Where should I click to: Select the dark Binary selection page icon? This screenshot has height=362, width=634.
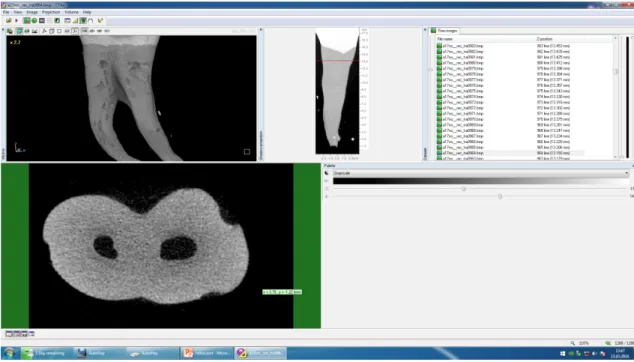tap(42, 21)
